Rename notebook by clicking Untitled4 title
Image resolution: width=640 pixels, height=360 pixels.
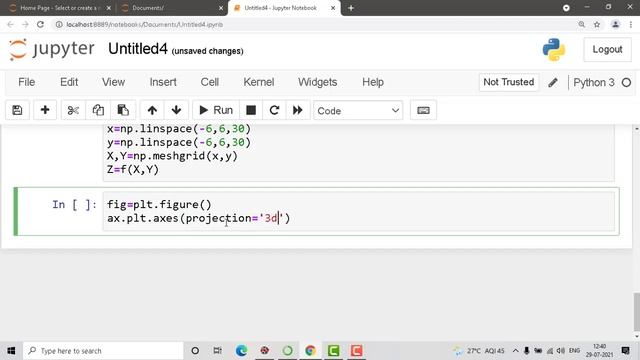pos(138,49)
